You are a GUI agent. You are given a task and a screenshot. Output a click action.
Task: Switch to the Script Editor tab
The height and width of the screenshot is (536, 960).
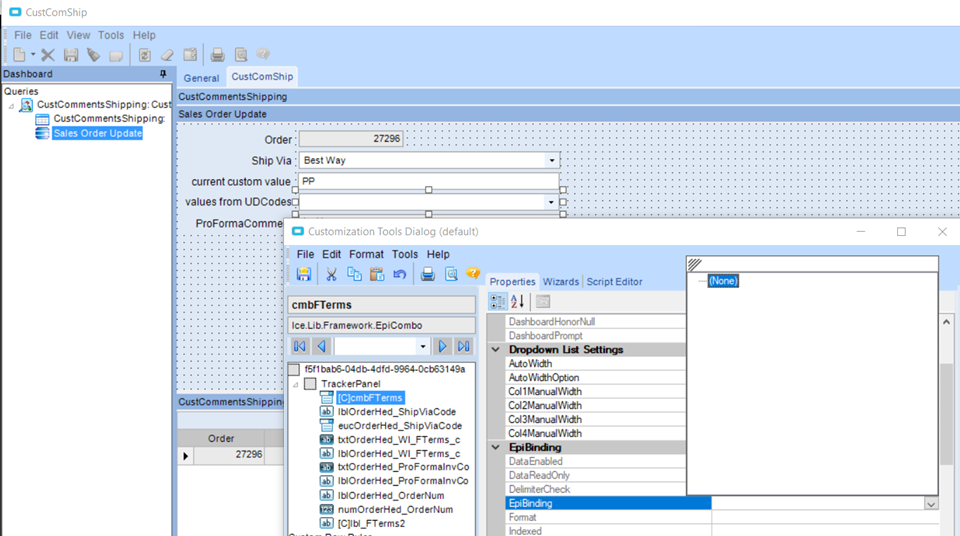coord(614,282)
